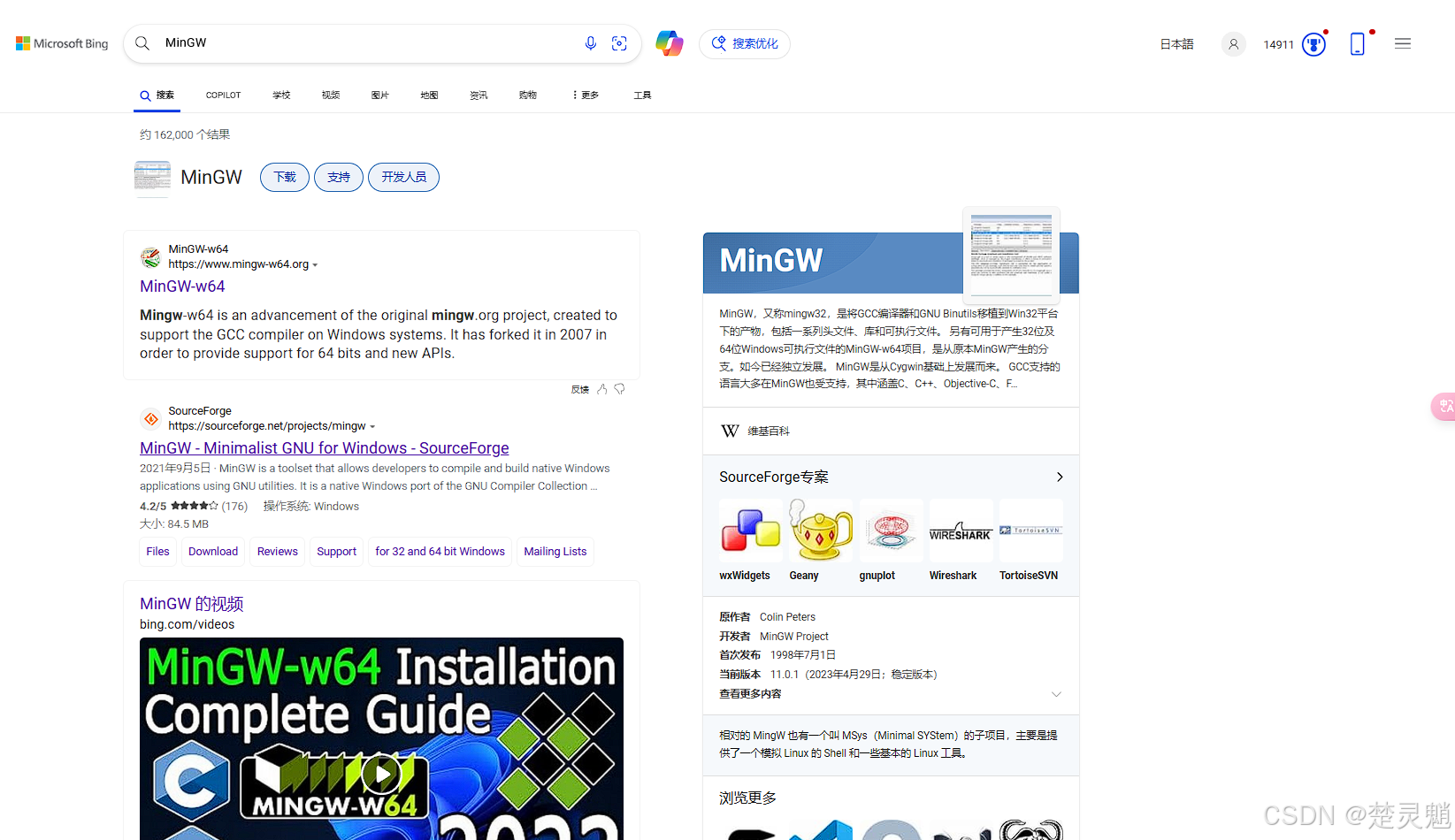Expand sourceforge.net URL dropdown arrow

[x=372, y=427]
